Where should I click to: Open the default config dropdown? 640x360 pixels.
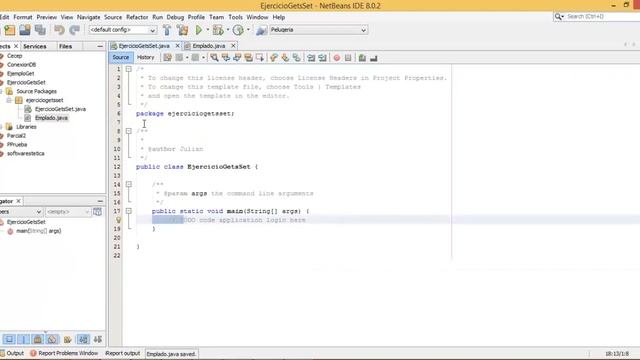coord(123,30)
